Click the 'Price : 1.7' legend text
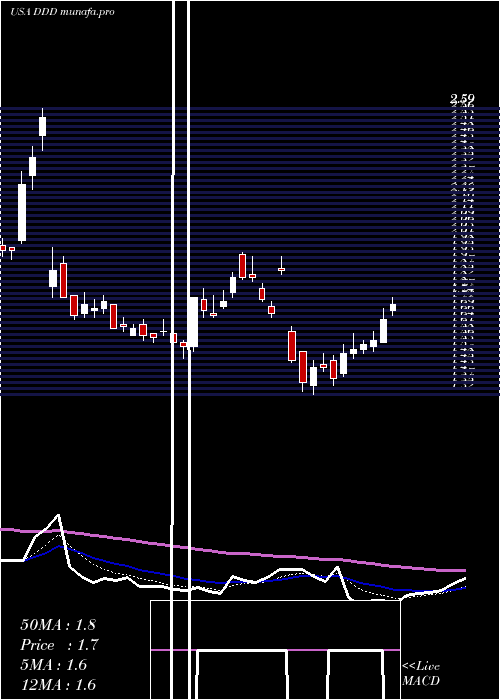Screen dimensions: 500x700 [59, 645]
